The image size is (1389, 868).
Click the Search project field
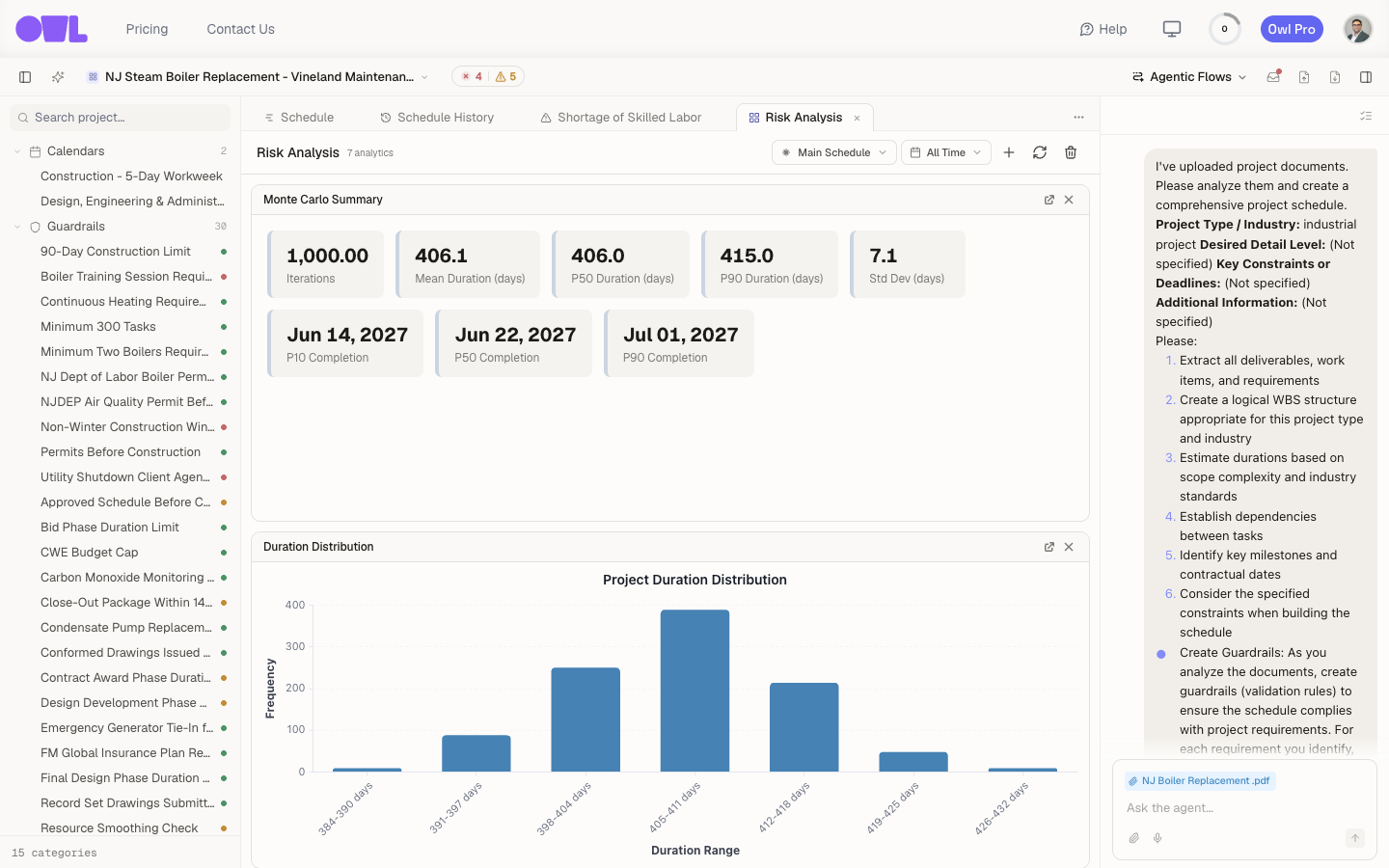[x=121, y=118]
